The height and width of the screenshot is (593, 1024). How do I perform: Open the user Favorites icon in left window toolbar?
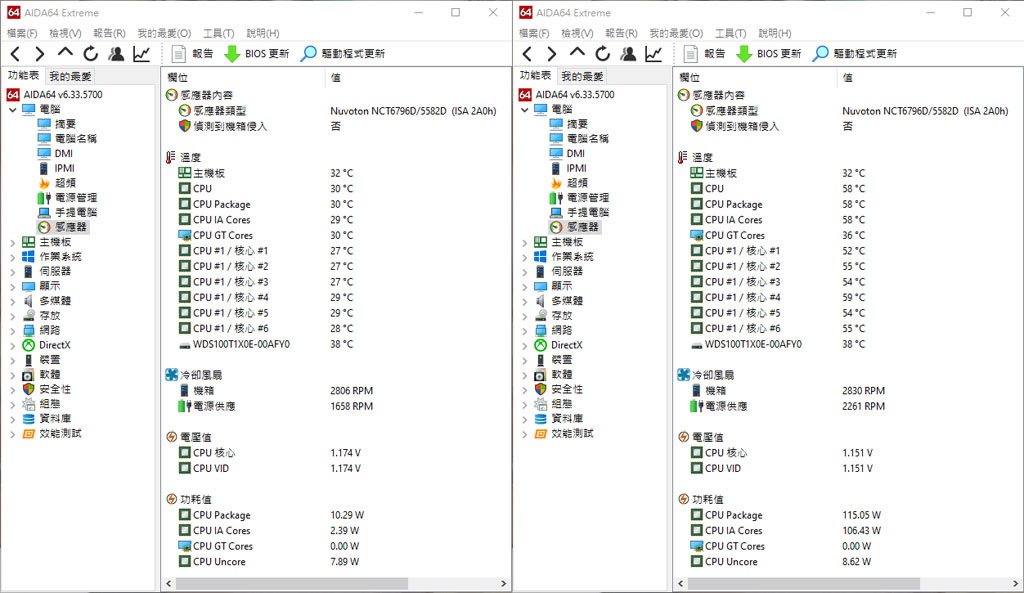(x=116, y=54)
